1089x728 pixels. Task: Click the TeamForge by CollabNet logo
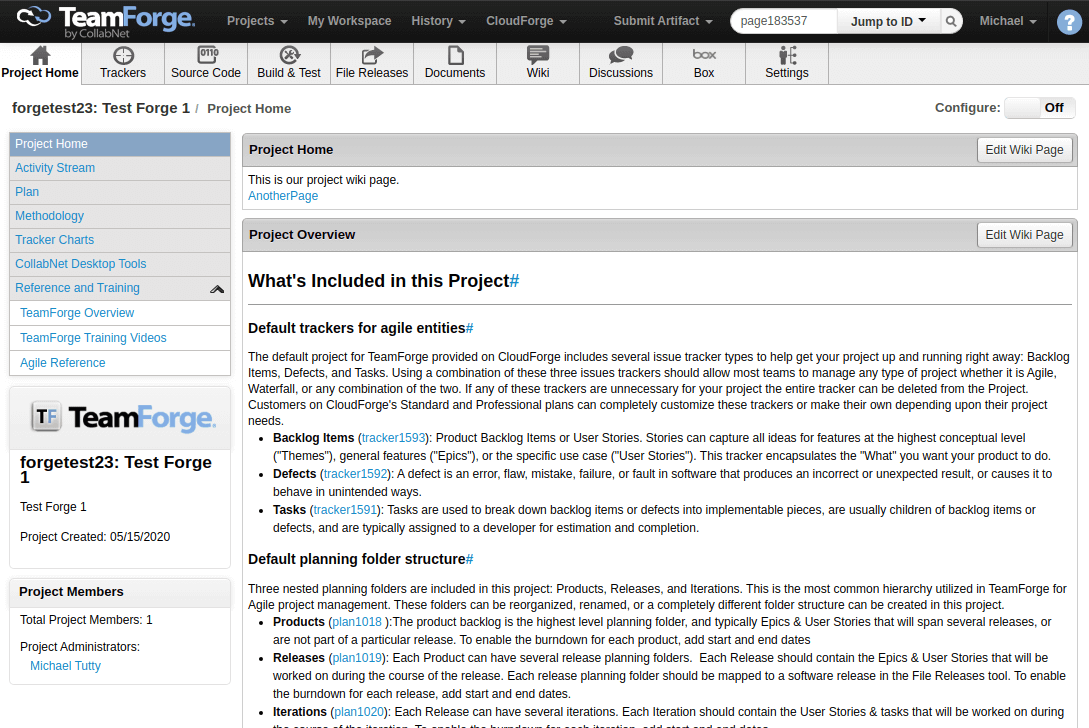pos(106,22)
